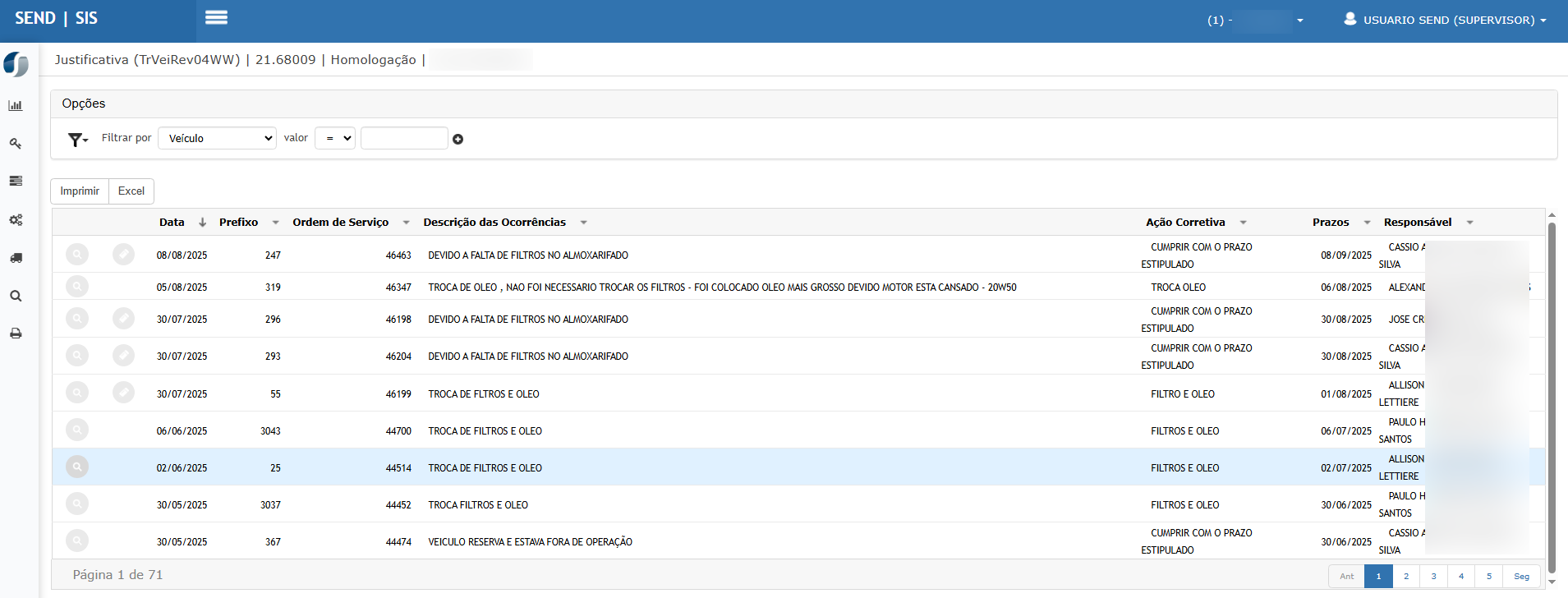Screen dimensions: 1568x598
Task: Expand the USUARIO SEND (SUPERVISOR) user menu
Action: [1445, 20]
